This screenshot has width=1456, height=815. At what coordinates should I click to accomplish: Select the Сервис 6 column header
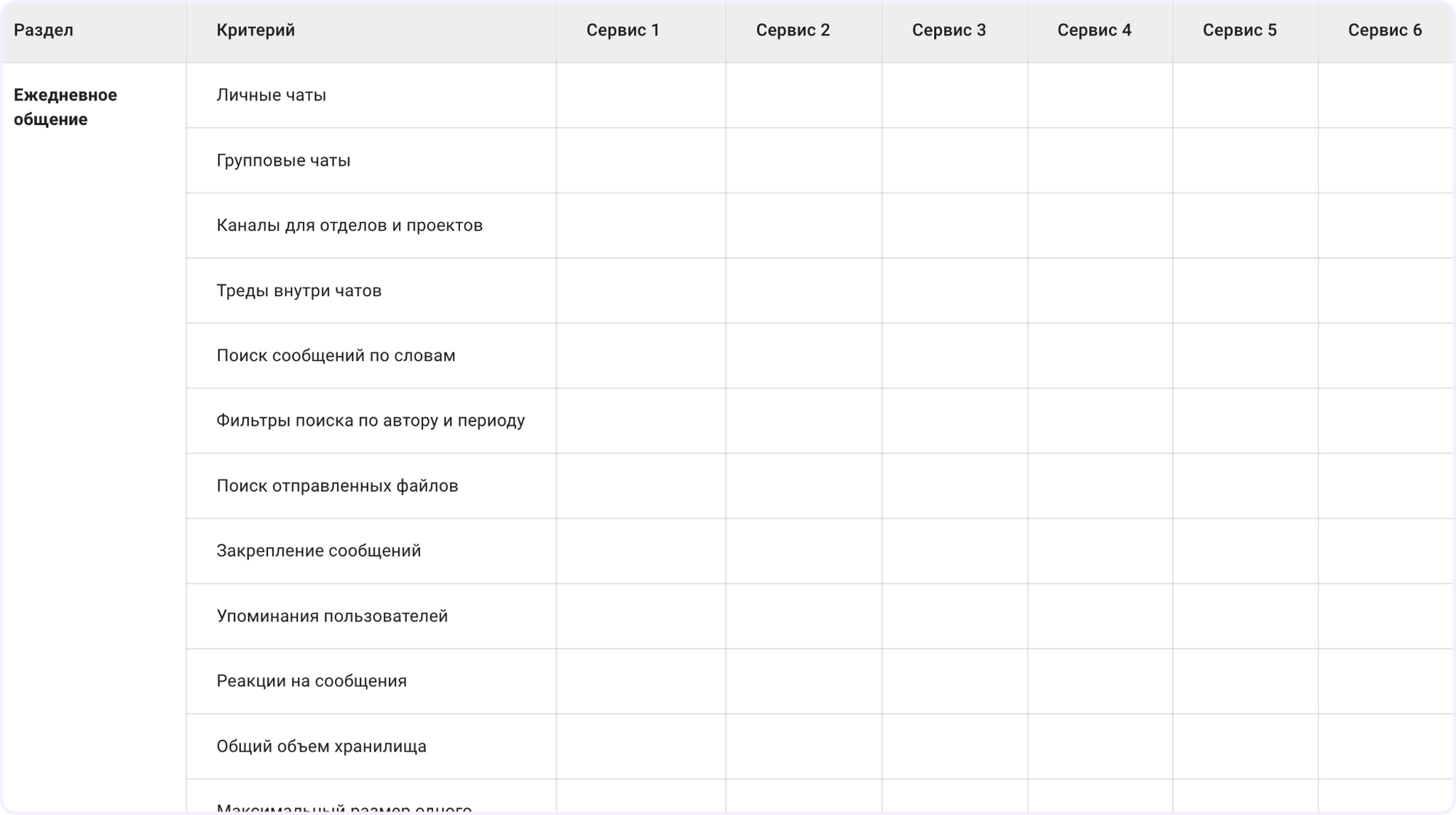(1385, 31)
